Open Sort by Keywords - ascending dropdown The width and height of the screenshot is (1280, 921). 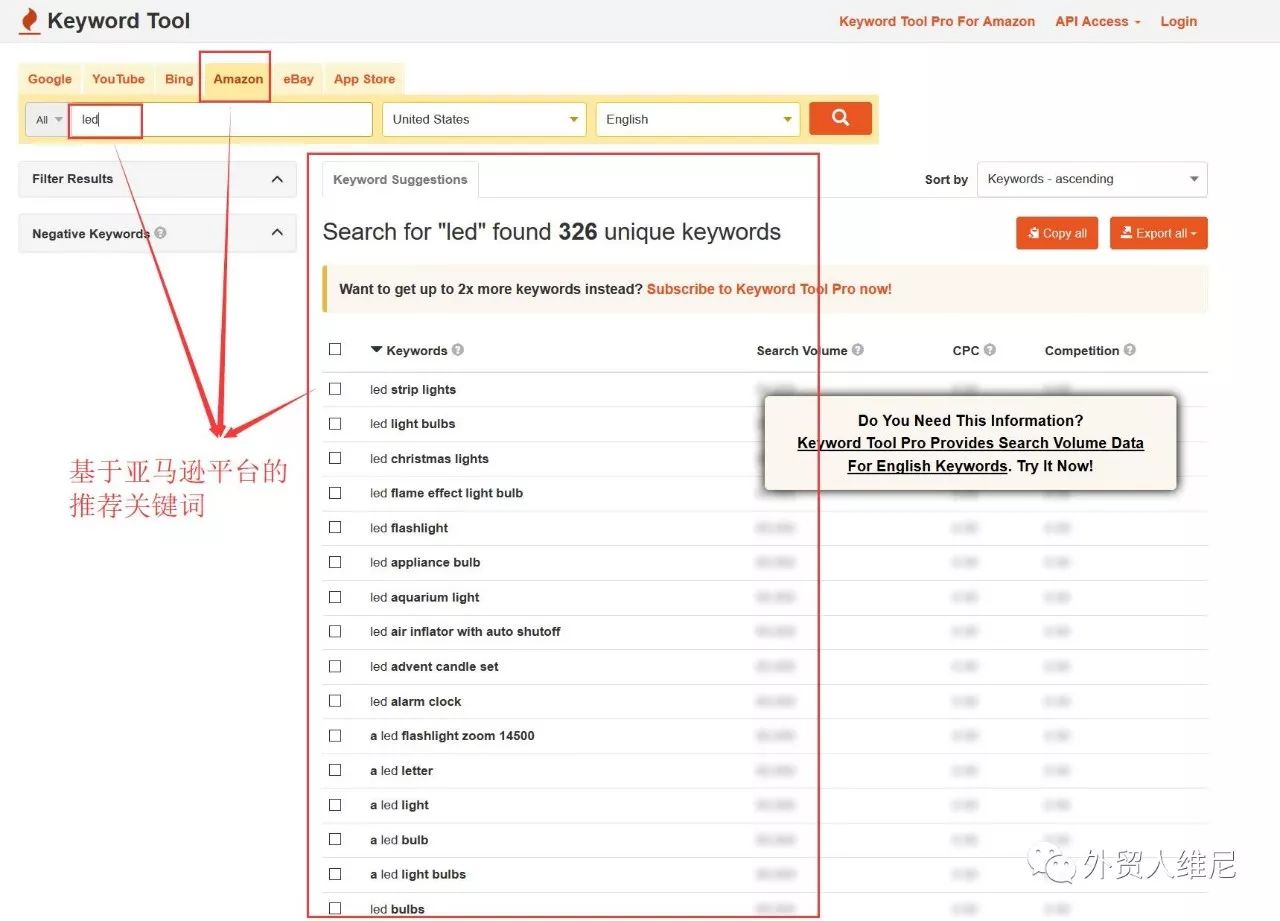(1092, 179)
